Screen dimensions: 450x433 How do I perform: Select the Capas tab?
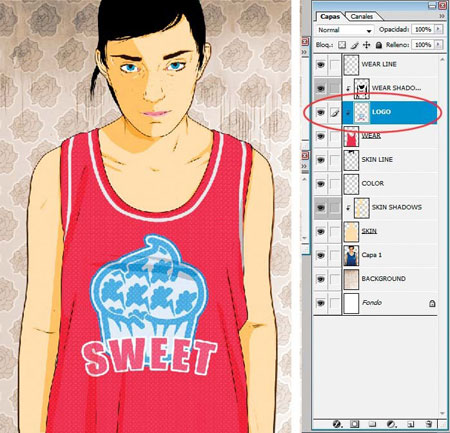click(x=330, y=16)
